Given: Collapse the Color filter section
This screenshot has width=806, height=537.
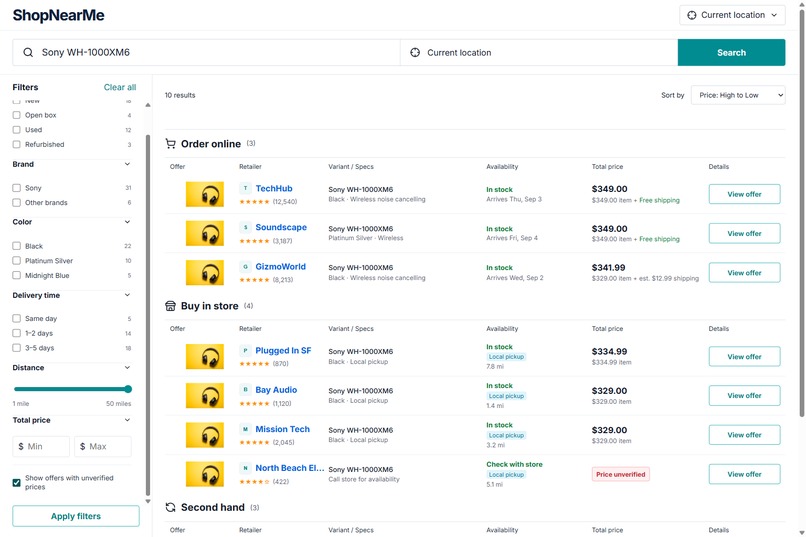Looking at the screenshot, I should pos(127,221).
